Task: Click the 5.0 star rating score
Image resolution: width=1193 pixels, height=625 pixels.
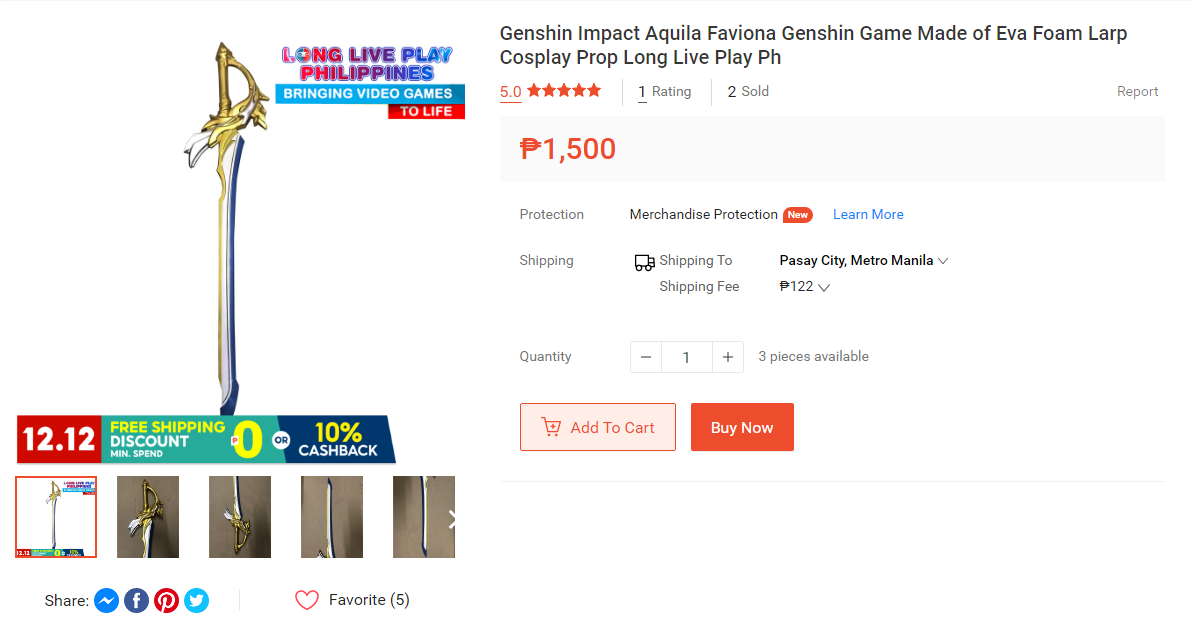Action: tap(511, 92)
